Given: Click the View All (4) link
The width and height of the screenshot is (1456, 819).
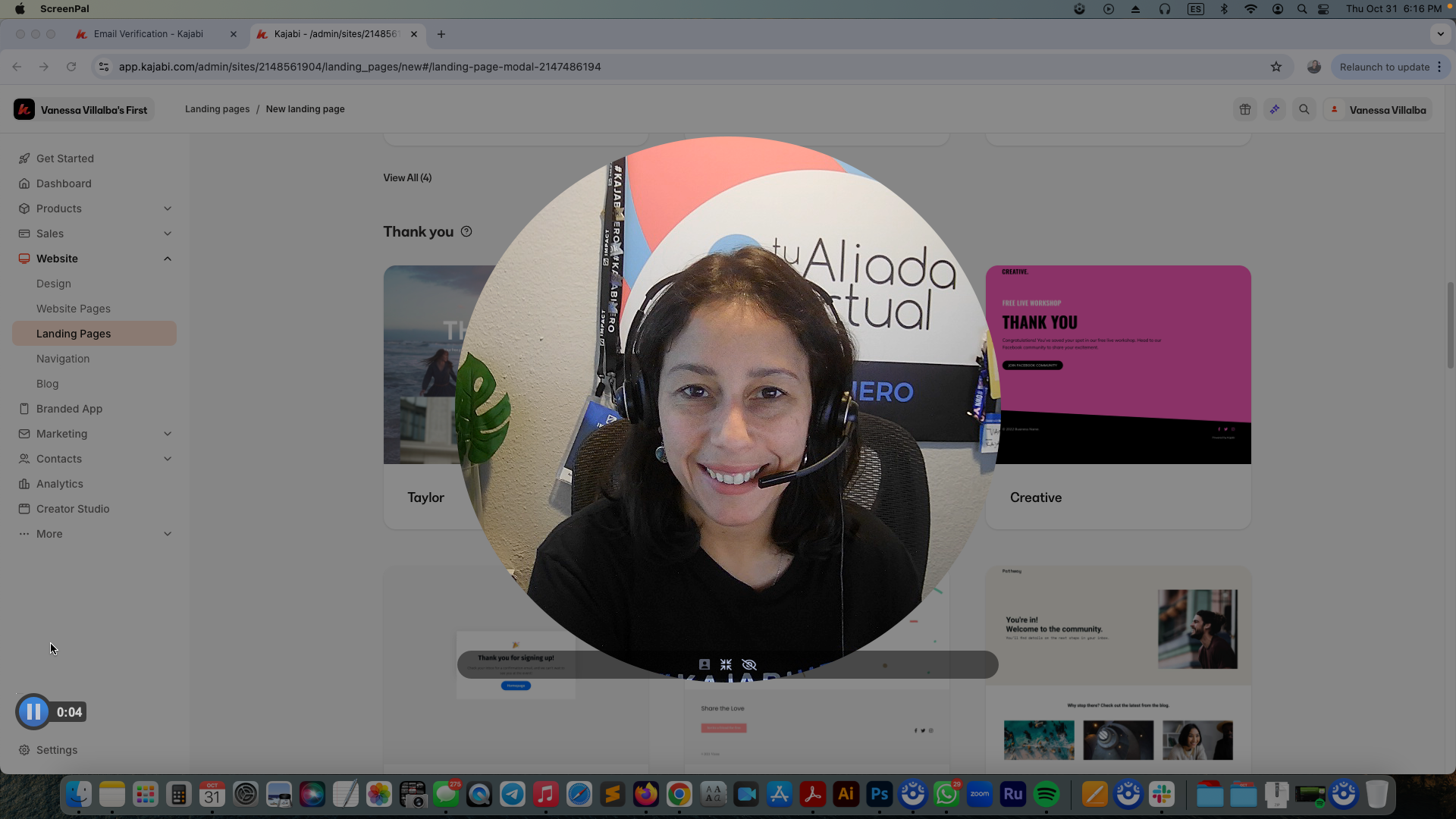Looking at the screenshot, I should pos(407,177).
